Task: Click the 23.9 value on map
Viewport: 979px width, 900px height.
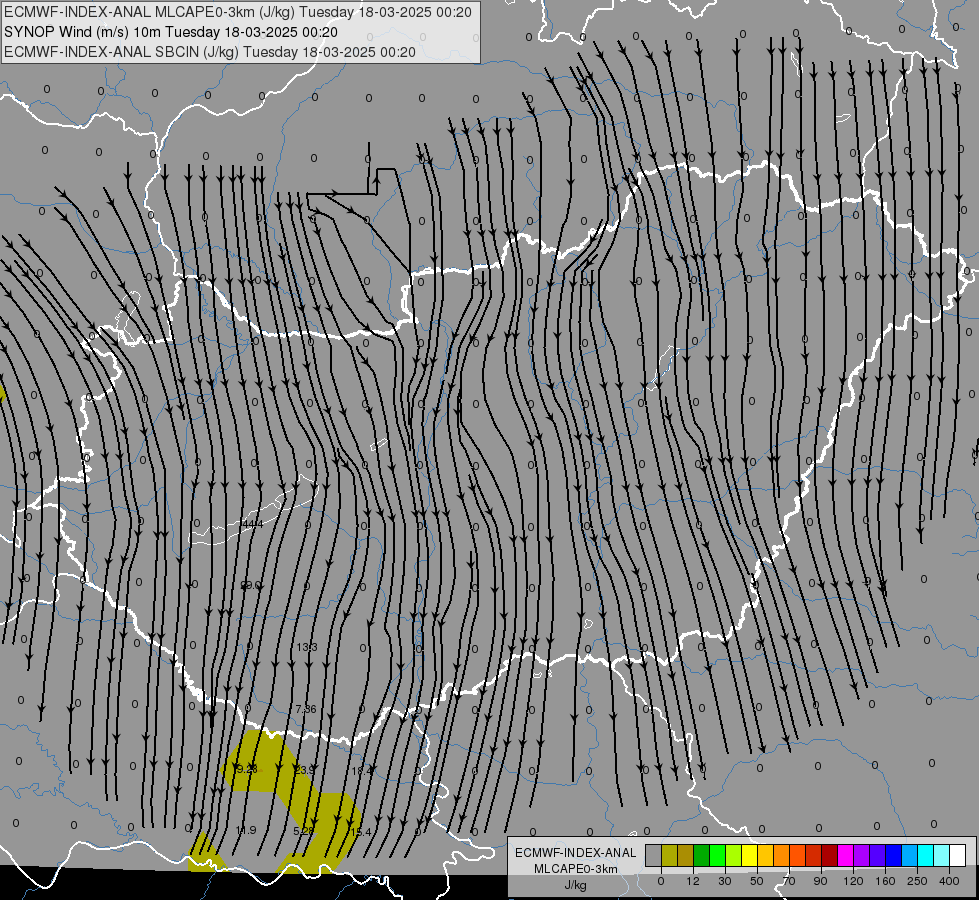Action: [305, 770]
